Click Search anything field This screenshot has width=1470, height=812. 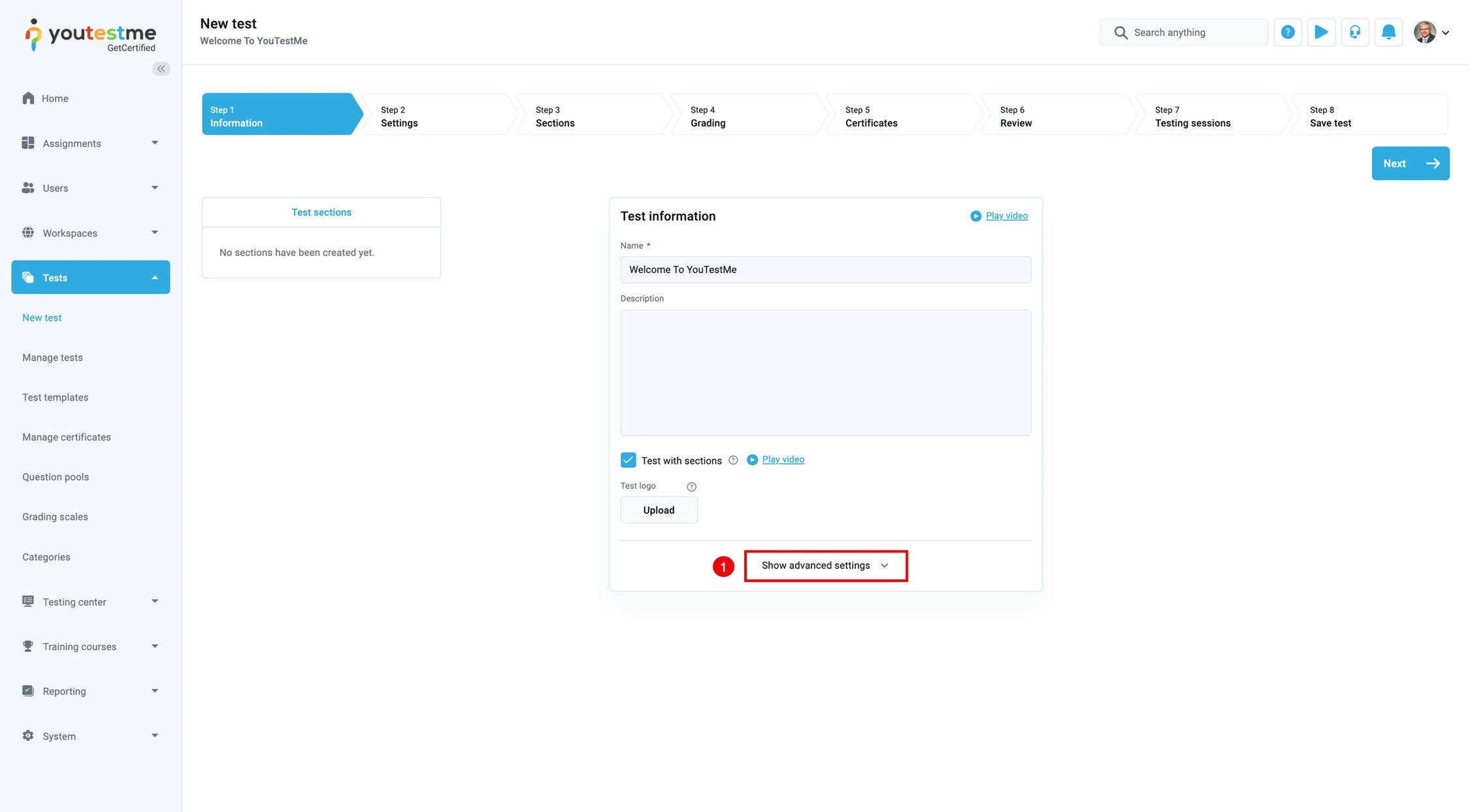[1184, 32]
